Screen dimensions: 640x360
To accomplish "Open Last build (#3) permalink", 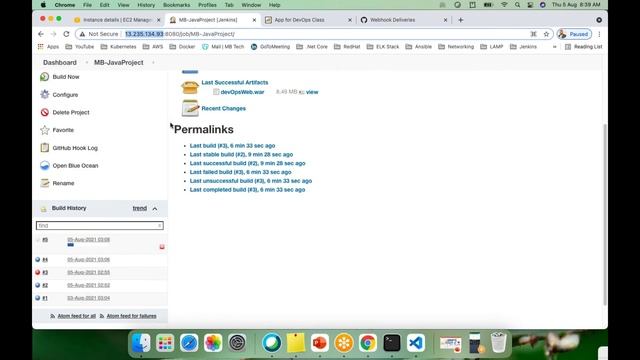I will [232, 145].
